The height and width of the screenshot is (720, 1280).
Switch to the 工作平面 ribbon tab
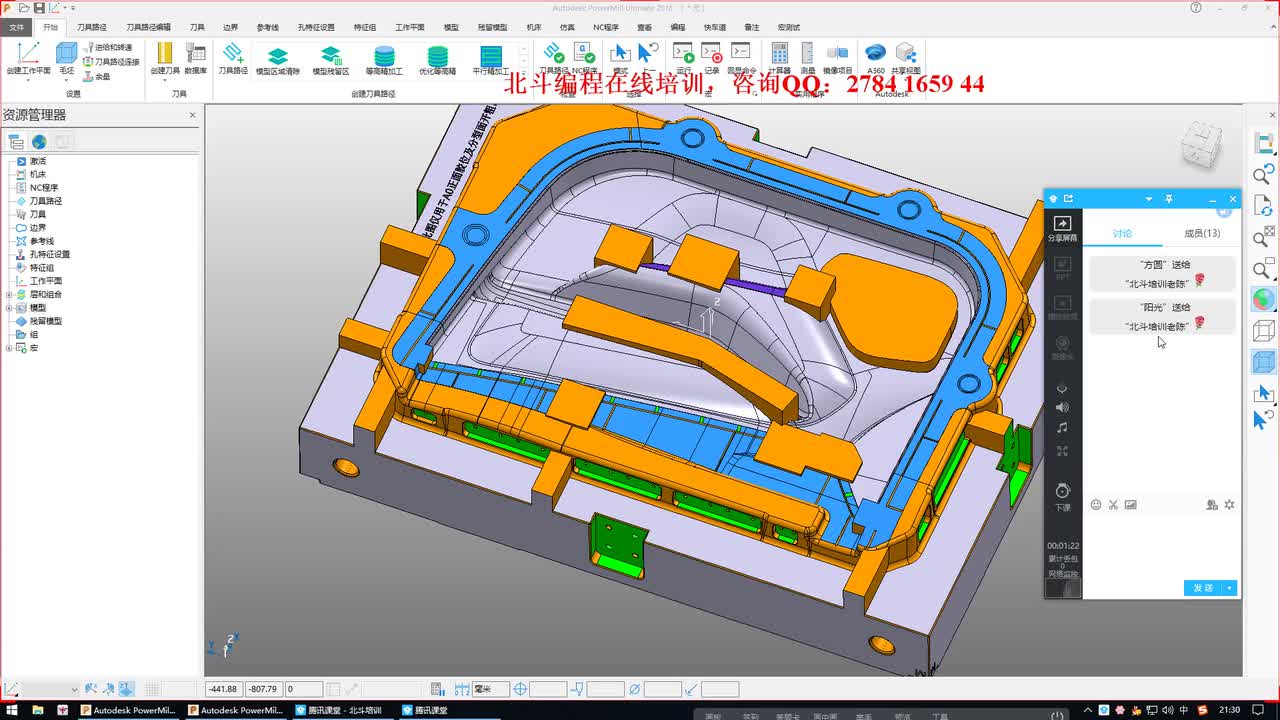409,27
